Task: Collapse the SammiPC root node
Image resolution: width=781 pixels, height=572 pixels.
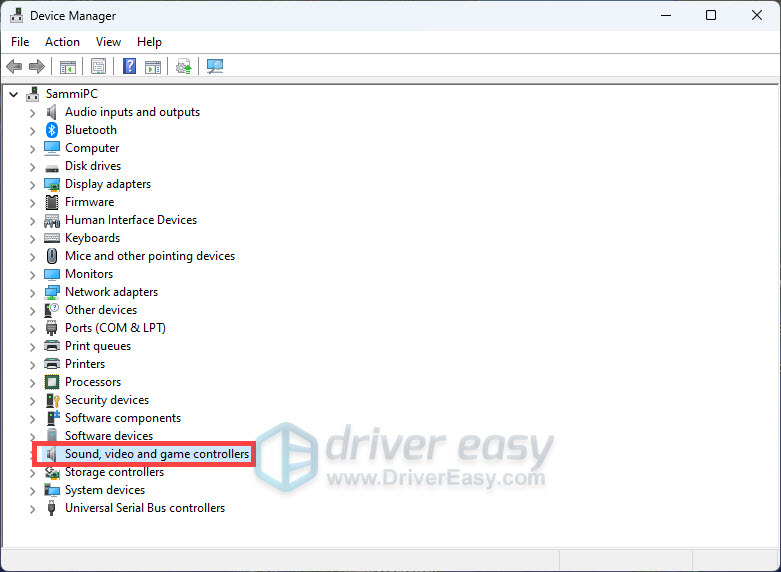Action: click(13, 94)
